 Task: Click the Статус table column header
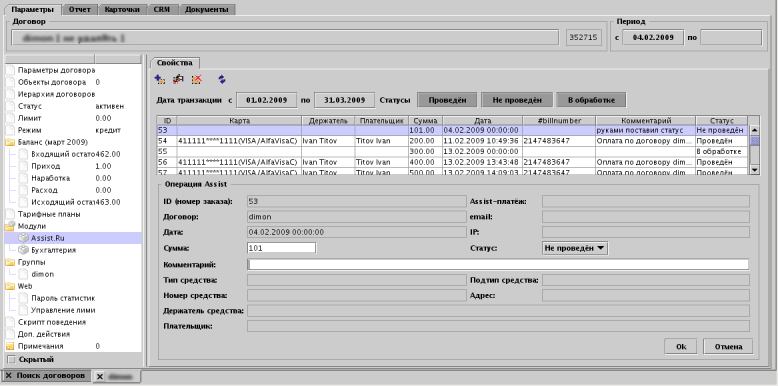721,121
